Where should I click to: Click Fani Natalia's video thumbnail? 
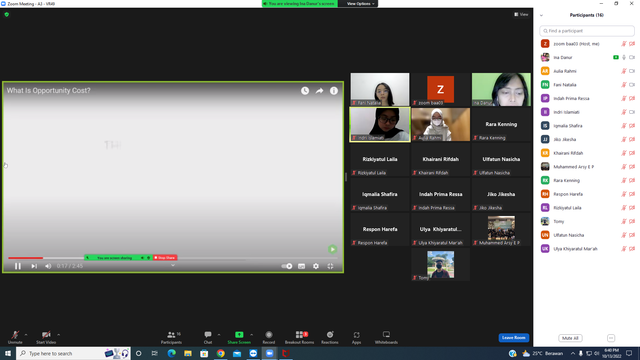[x=380, y=89]
